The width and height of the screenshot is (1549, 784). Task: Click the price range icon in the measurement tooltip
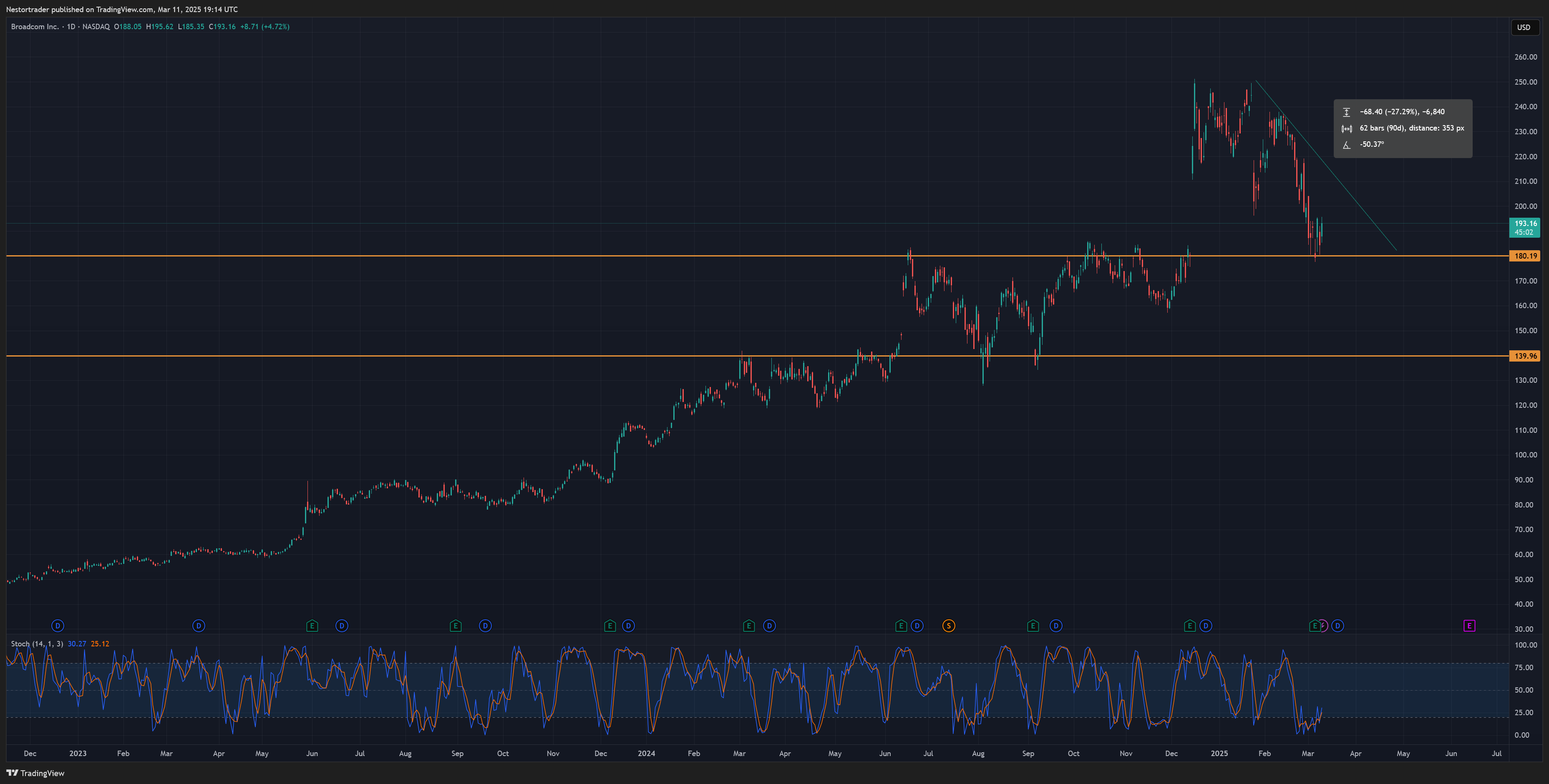click(x=1347, y=111)
